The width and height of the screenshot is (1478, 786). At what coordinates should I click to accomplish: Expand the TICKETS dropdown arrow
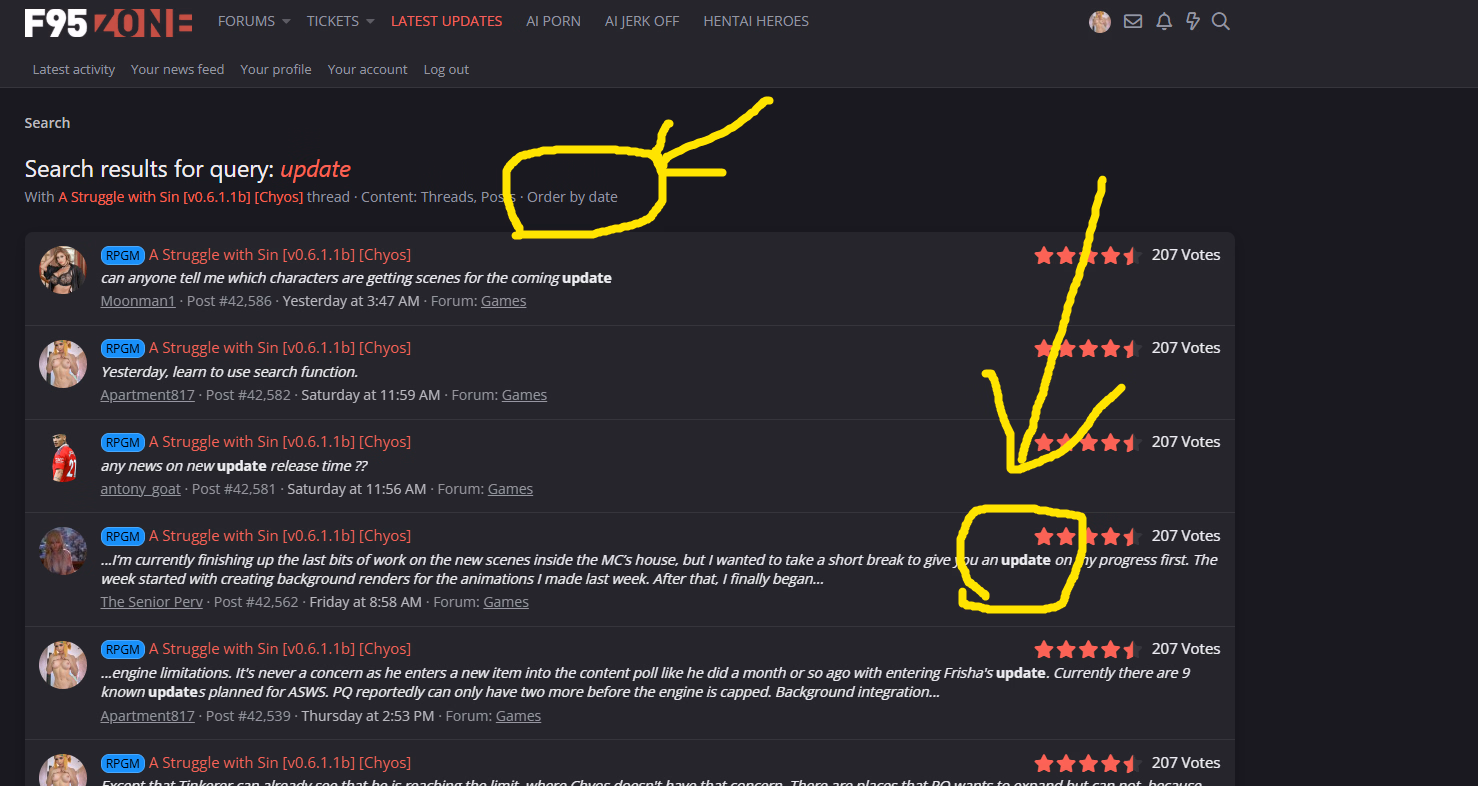coord(370,21)
